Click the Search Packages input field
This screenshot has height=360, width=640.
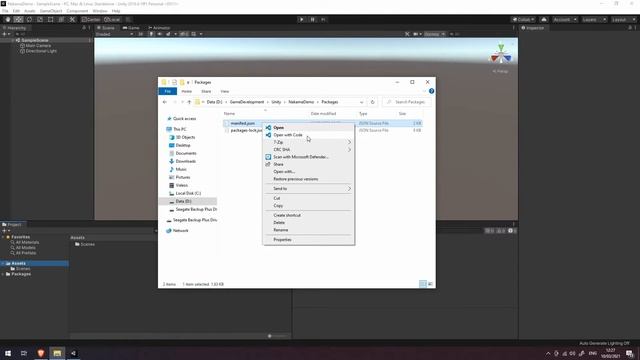tap(407, 102)
